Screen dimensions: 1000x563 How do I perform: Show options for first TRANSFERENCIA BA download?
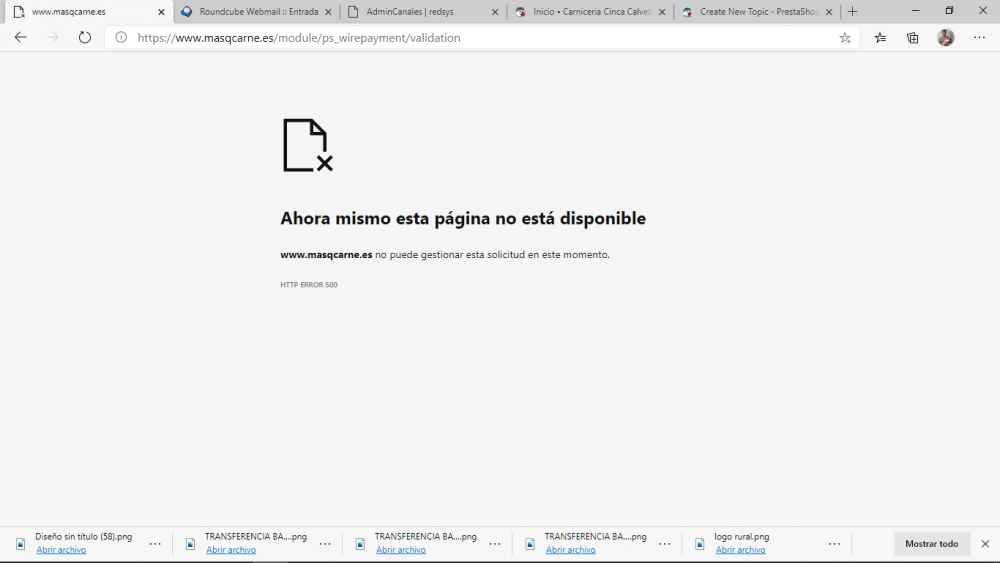pos(325,544)
